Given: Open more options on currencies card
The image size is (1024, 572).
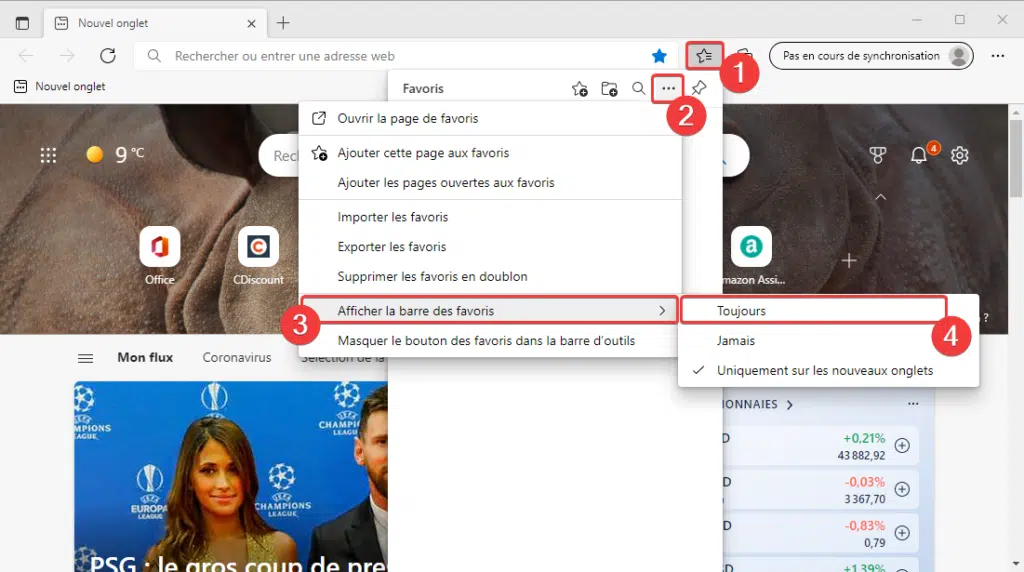Looking at the screenshot, I should tap(913, 404).
